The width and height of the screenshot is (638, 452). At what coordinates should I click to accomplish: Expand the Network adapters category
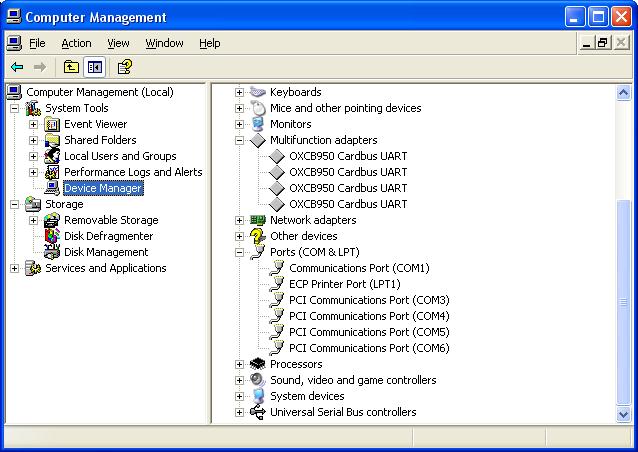(239, 220)
